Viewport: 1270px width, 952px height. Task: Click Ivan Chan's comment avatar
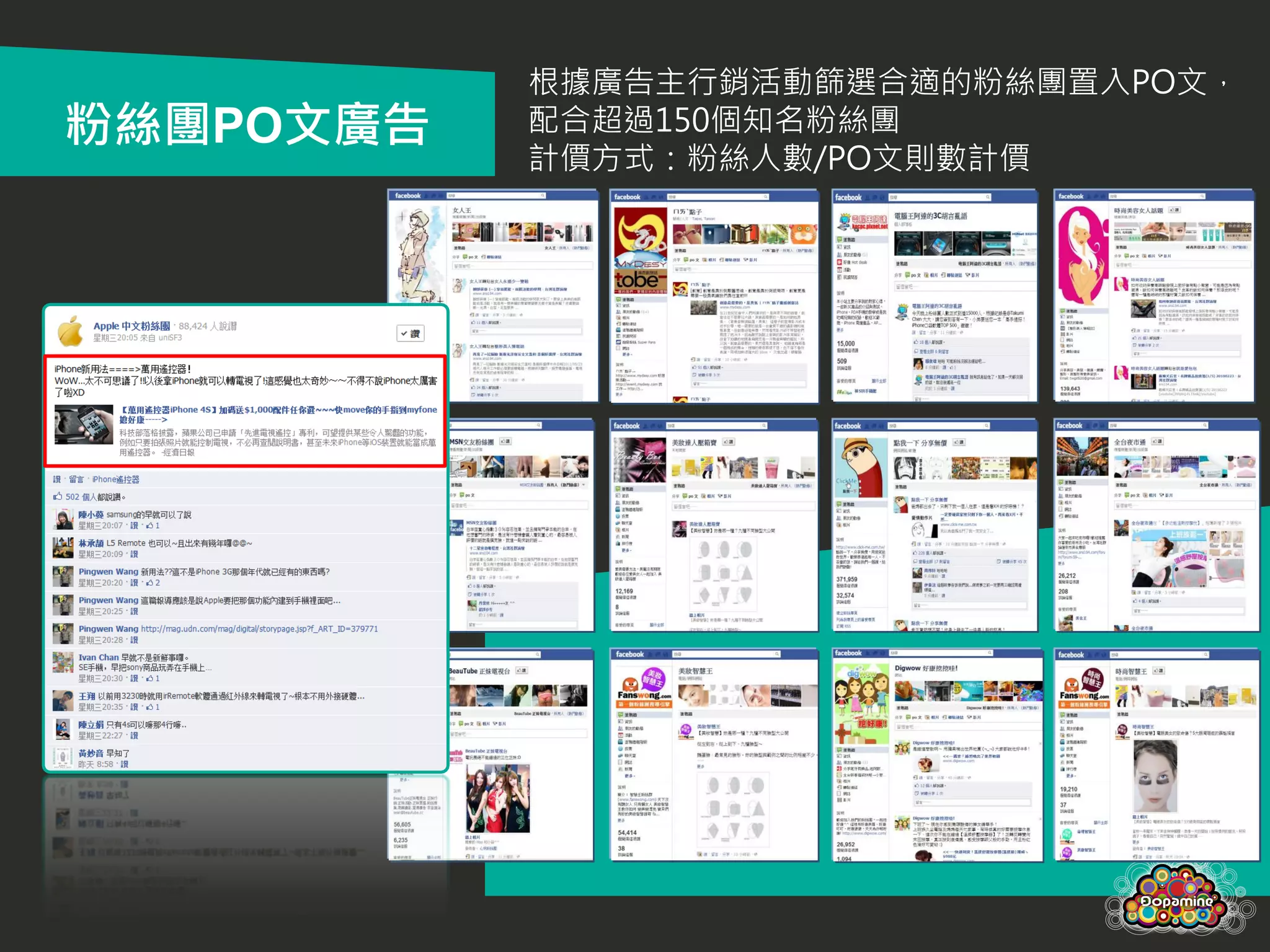pyautogui.click(x=63, y=663)
